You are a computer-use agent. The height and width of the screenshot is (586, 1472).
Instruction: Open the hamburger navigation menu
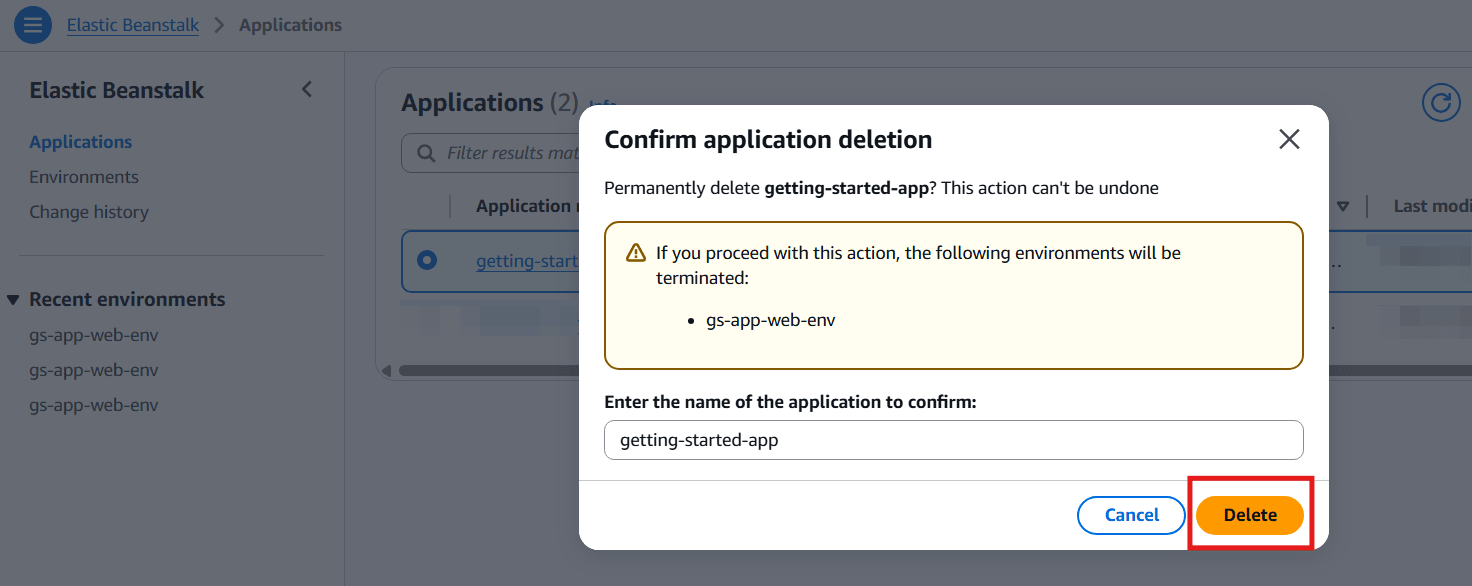tap(32, 25)
